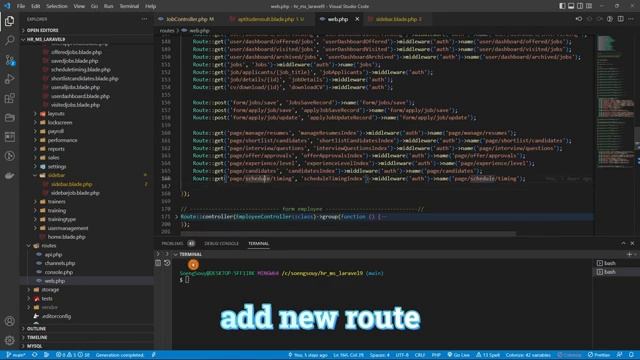Open the Terminal menu
This screenshot has width=640, height=360.
tap(129, 6)
